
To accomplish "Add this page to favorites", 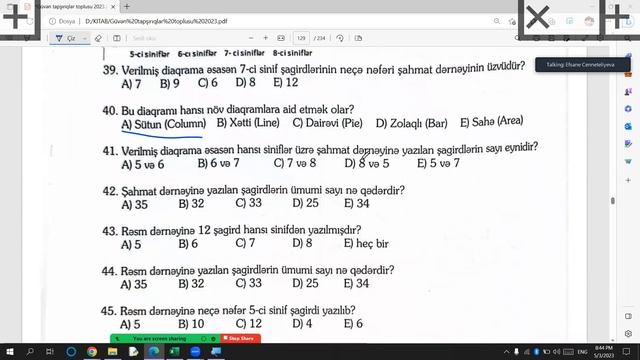I will tap(512, 21).
